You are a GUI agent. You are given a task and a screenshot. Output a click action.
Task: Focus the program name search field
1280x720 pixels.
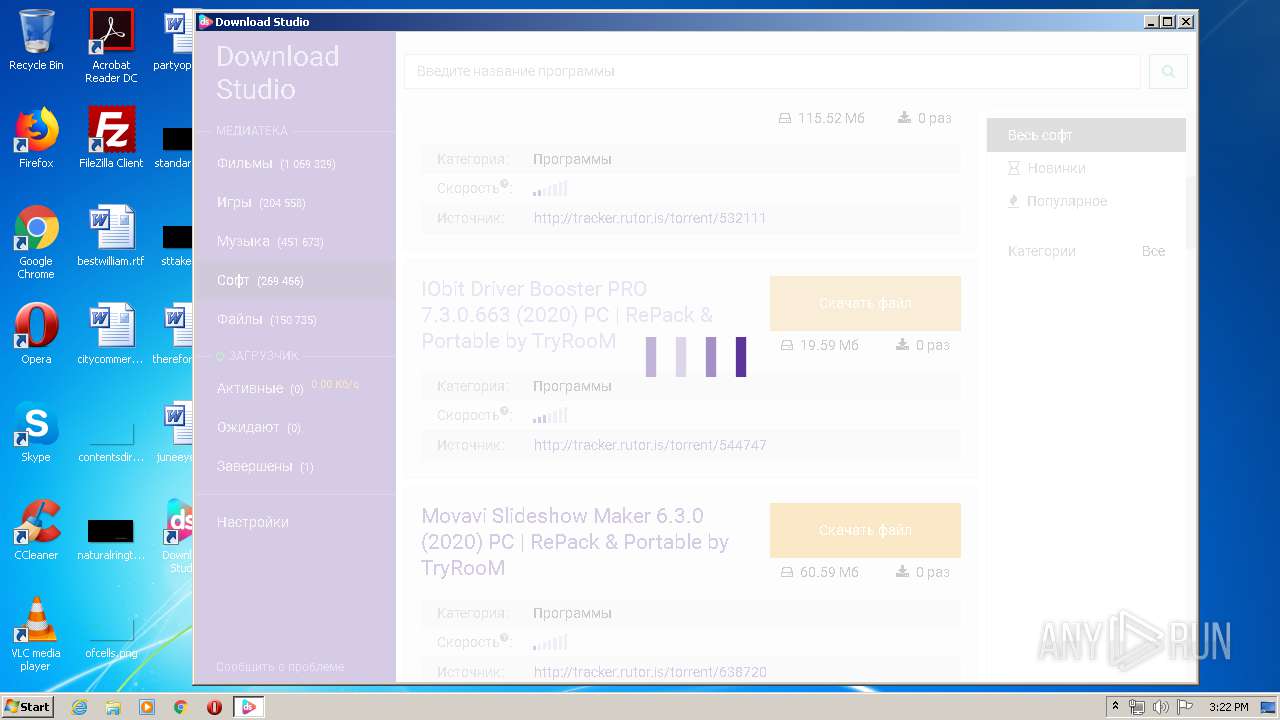pyautogui.click(x=772, y=71)
